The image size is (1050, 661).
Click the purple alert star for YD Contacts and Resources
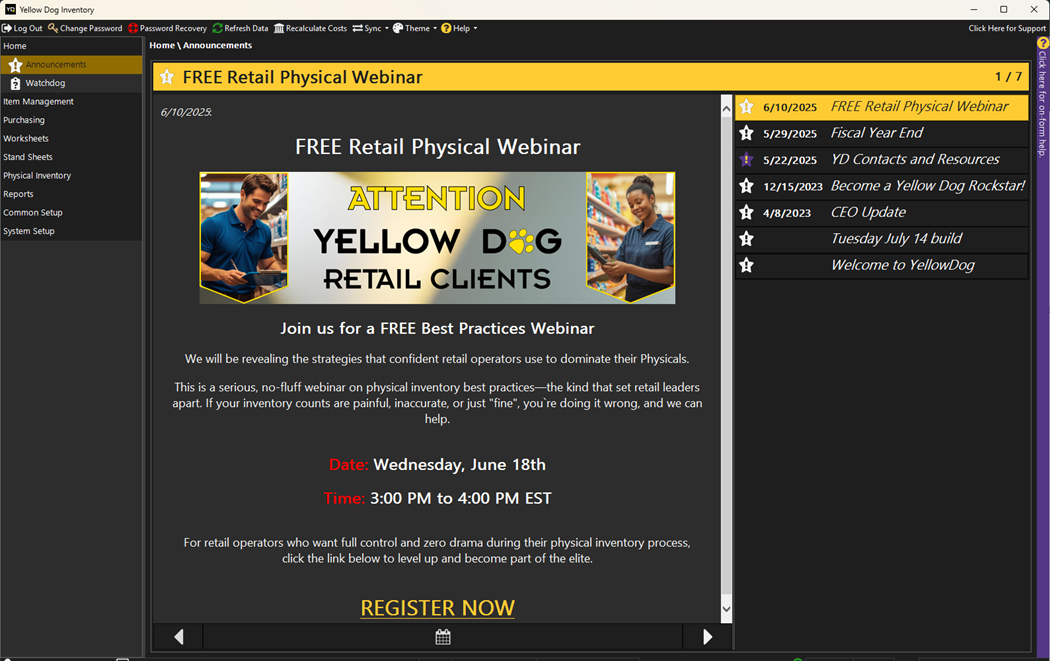pos(747,159)
